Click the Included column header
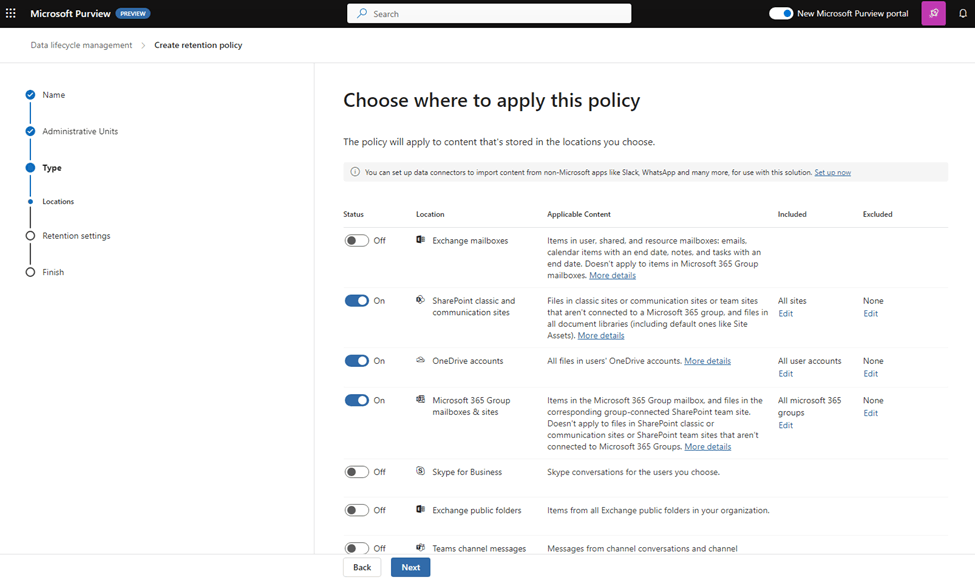 pyautogui.click(x=792, y=214)
